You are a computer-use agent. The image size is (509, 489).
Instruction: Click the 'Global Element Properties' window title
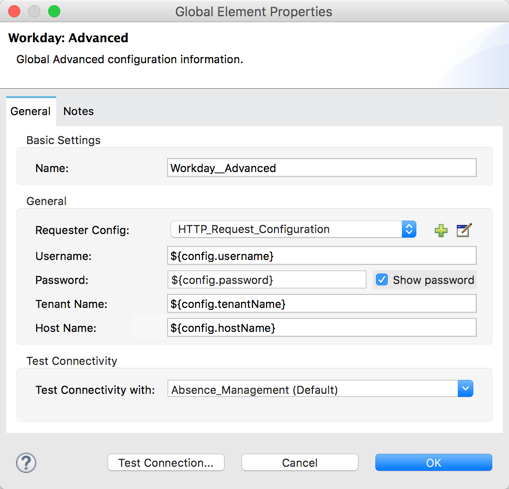point(254,12)
